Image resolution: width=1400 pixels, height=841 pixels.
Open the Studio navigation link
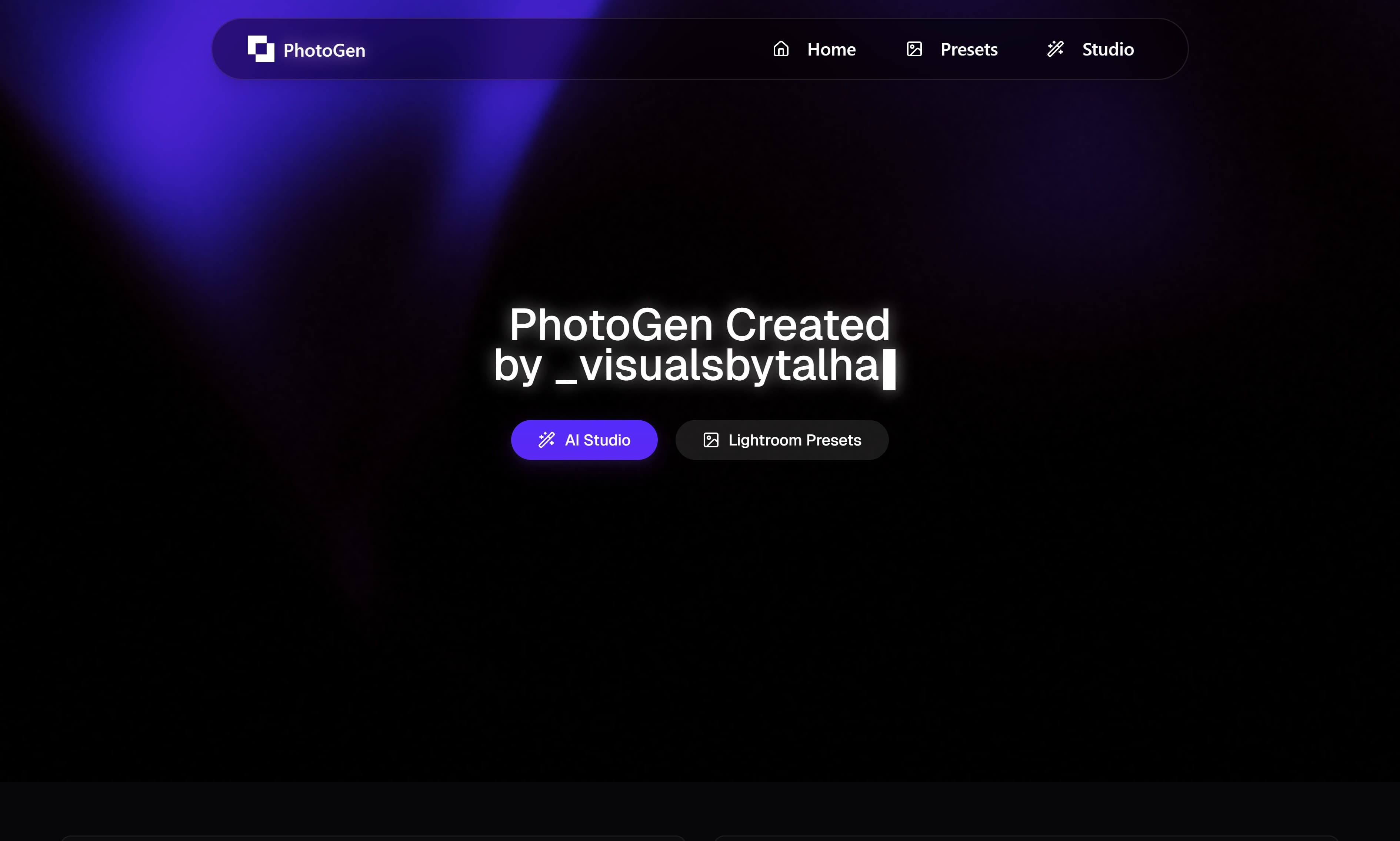pos(1107,49)
